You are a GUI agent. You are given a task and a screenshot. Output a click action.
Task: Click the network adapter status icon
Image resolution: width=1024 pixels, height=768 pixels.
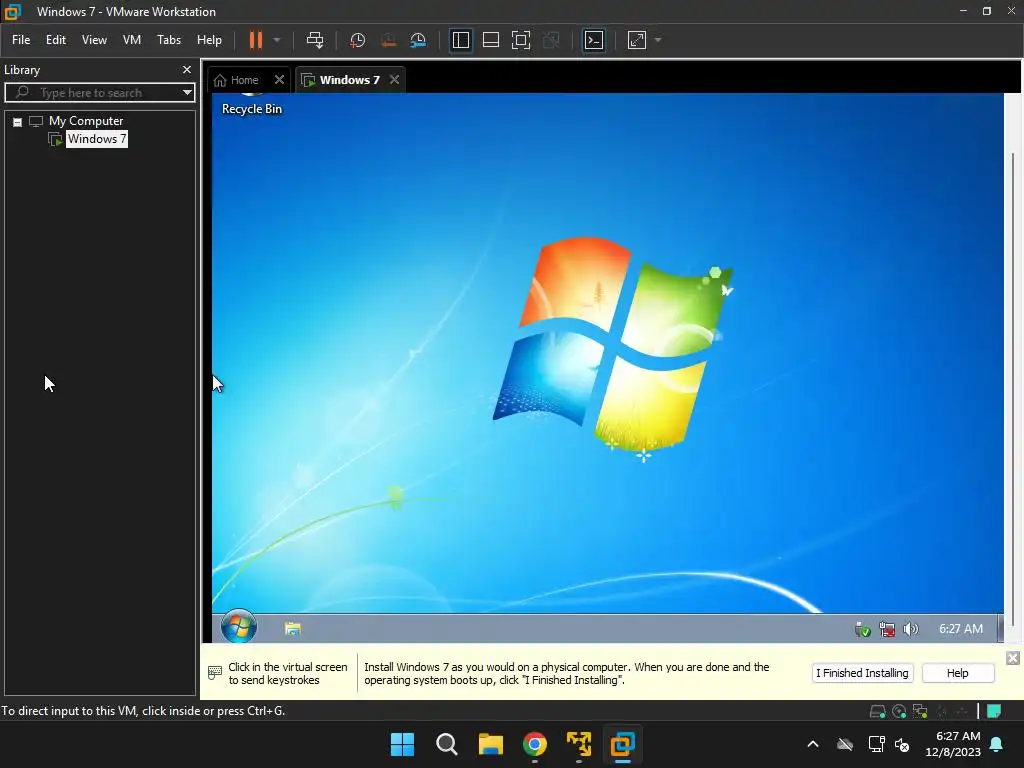tap(920, 711)
